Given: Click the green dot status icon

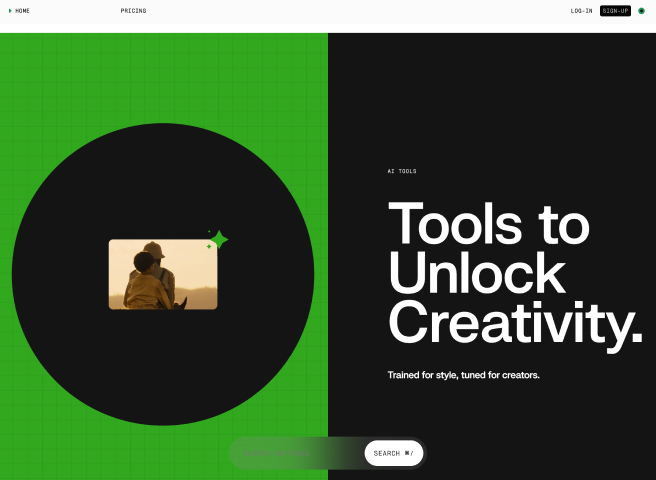Looking at the screenshot, I should (x=641, y=11).
